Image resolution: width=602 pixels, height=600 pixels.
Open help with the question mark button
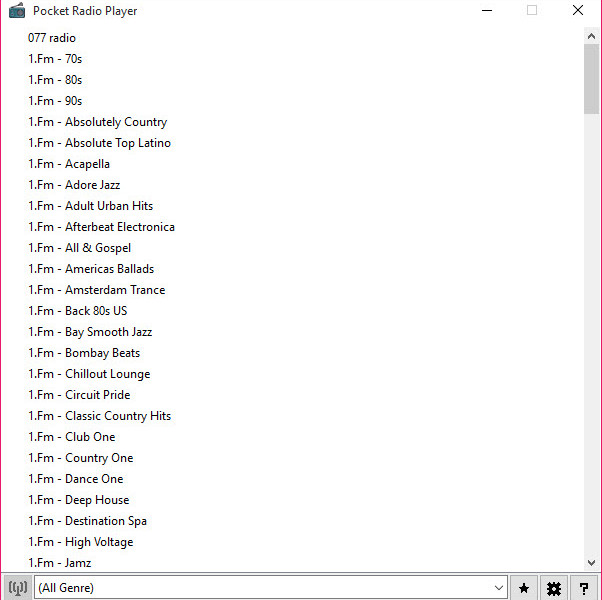click(x=584, y=588)
